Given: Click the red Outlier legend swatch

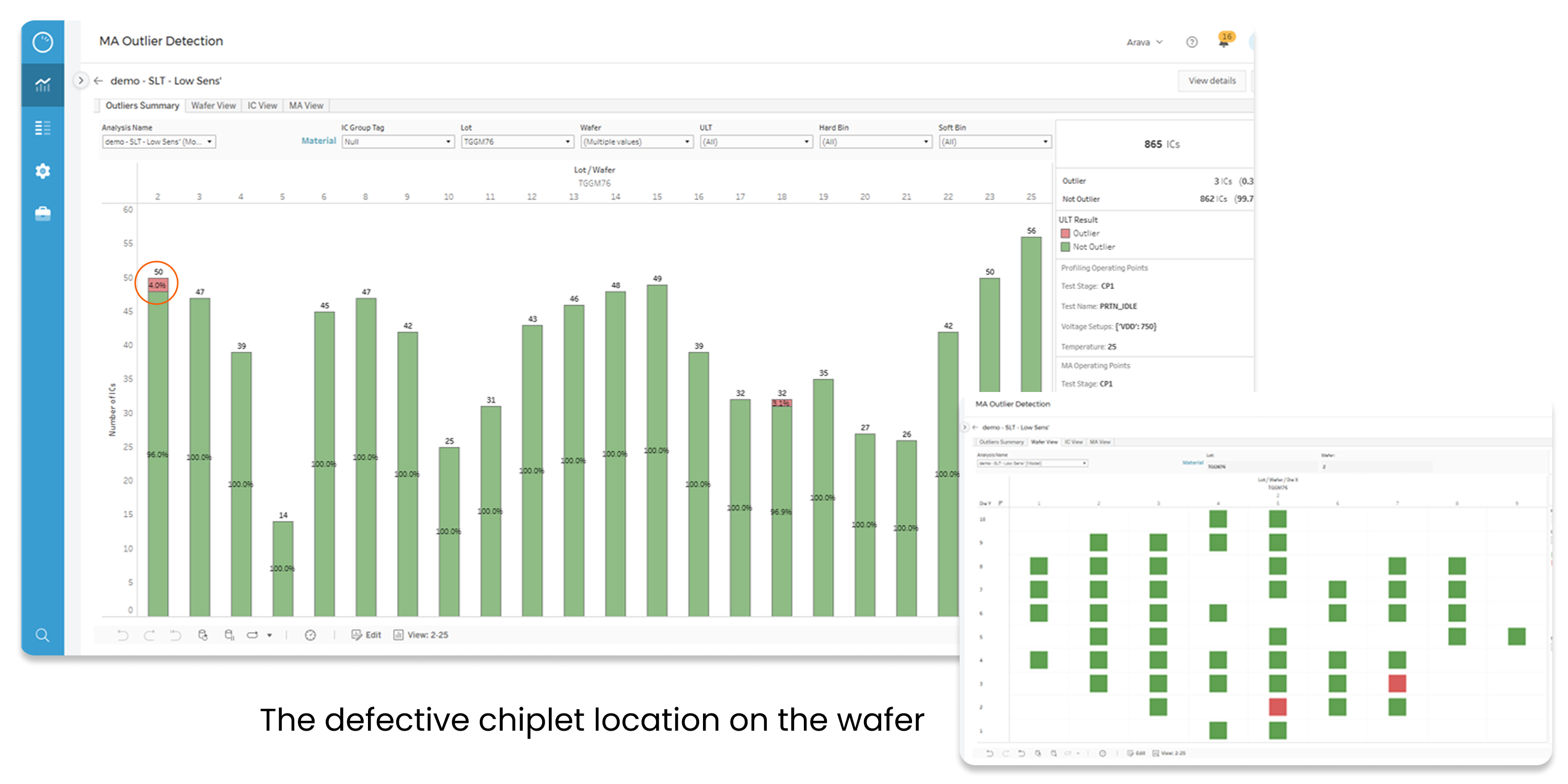Looking at the screenshot, I should point(1065,233).
